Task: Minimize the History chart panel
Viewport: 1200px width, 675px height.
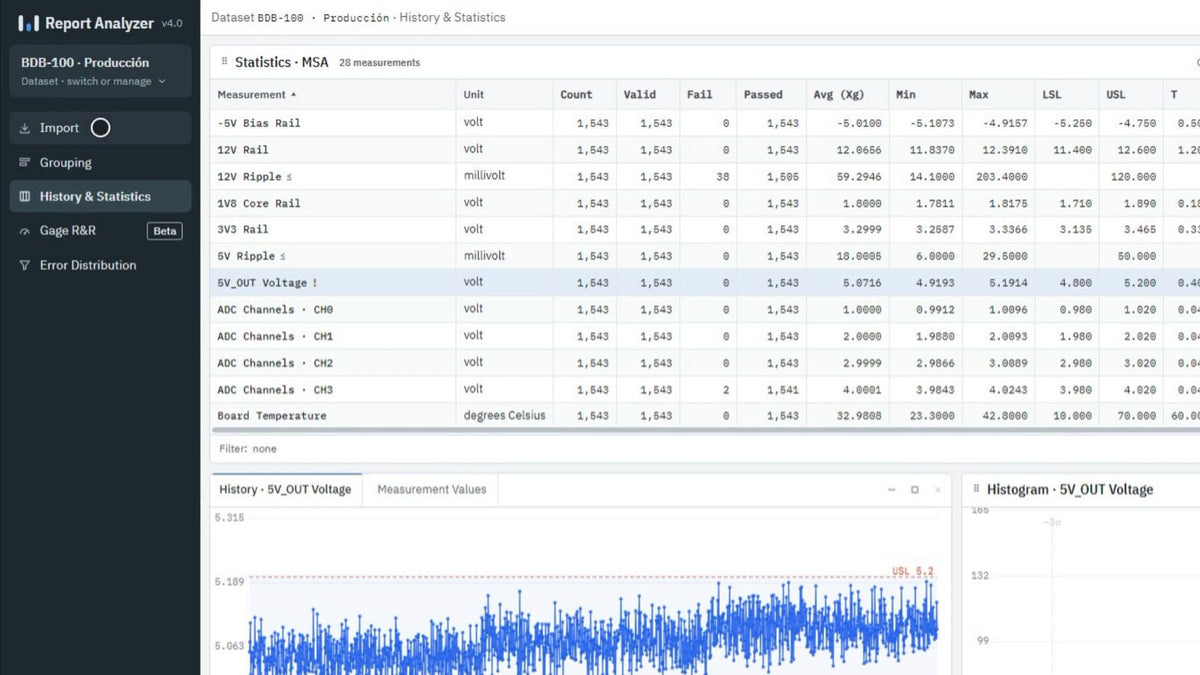Action: click(x=891, y=490)
